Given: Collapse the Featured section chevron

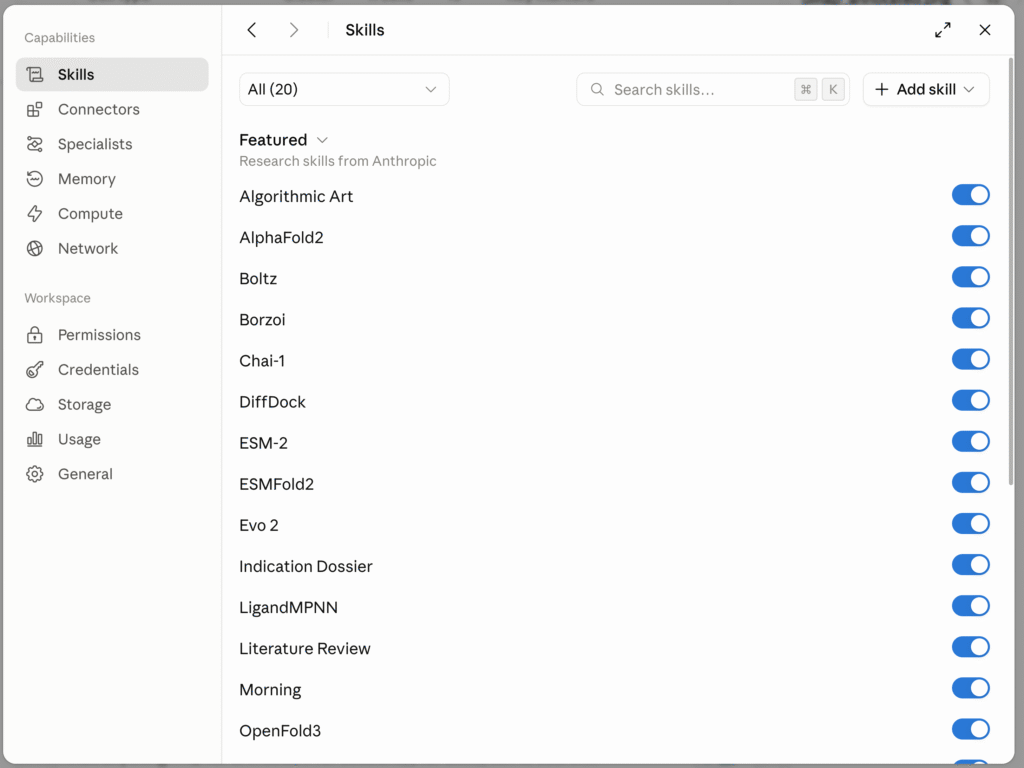Looking at the screenshot, I should (x=322, y=140).
